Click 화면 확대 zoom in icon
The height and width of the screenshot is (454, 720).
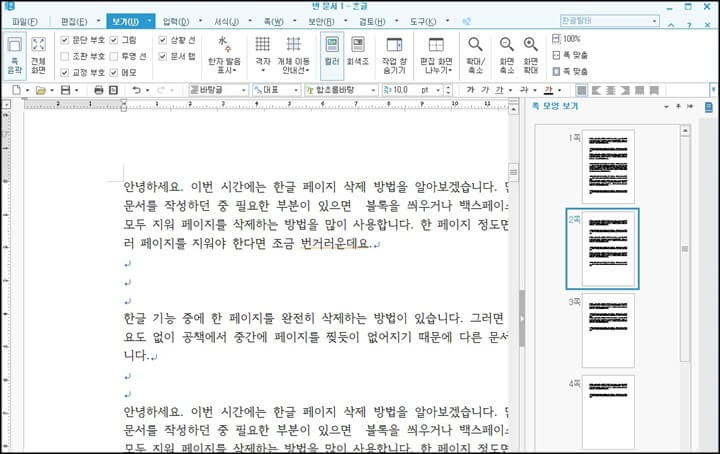click(531, 56)
